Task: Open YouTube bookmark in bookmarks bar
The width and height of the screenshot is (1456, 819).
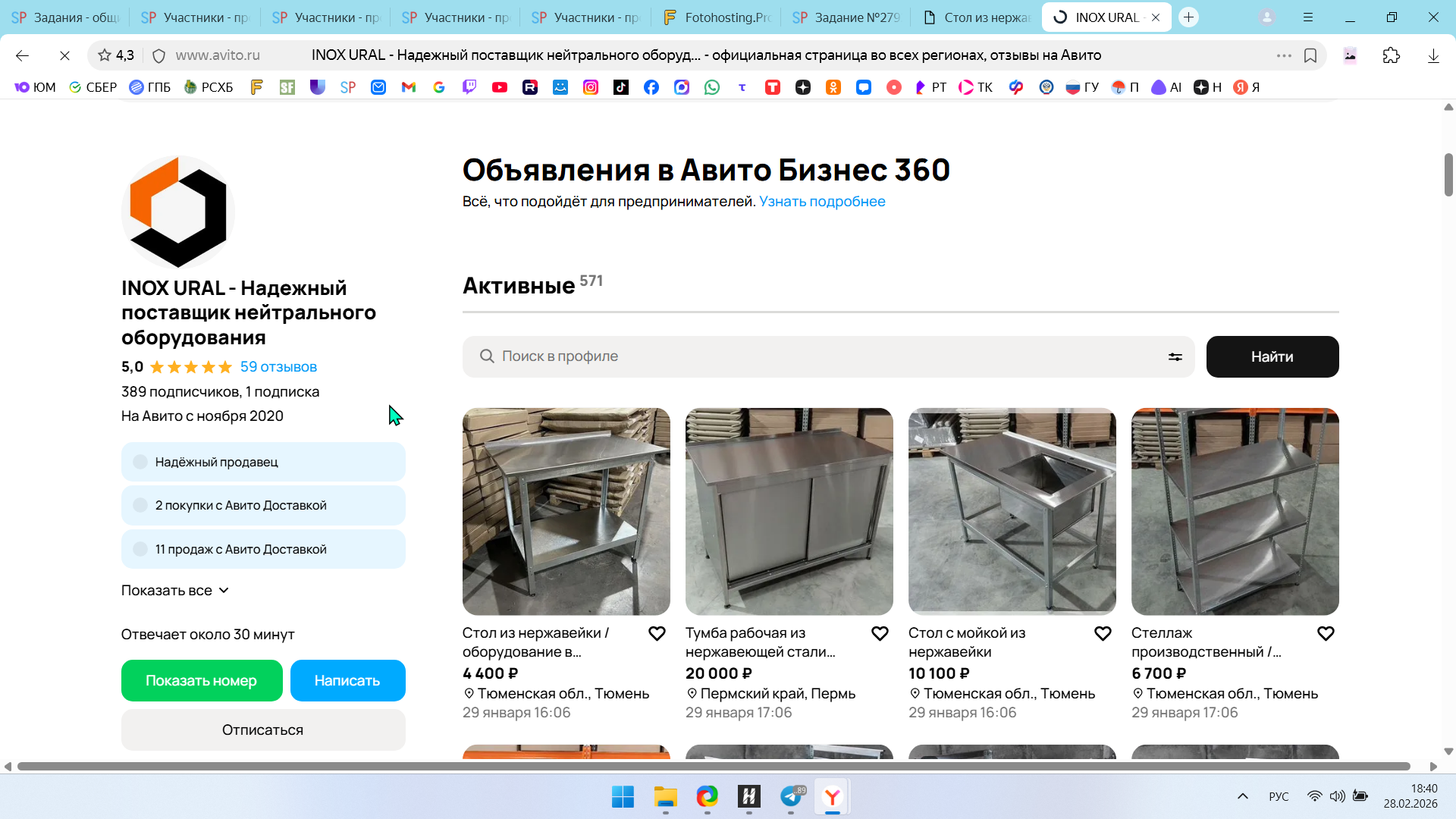Action: [499, 87]
